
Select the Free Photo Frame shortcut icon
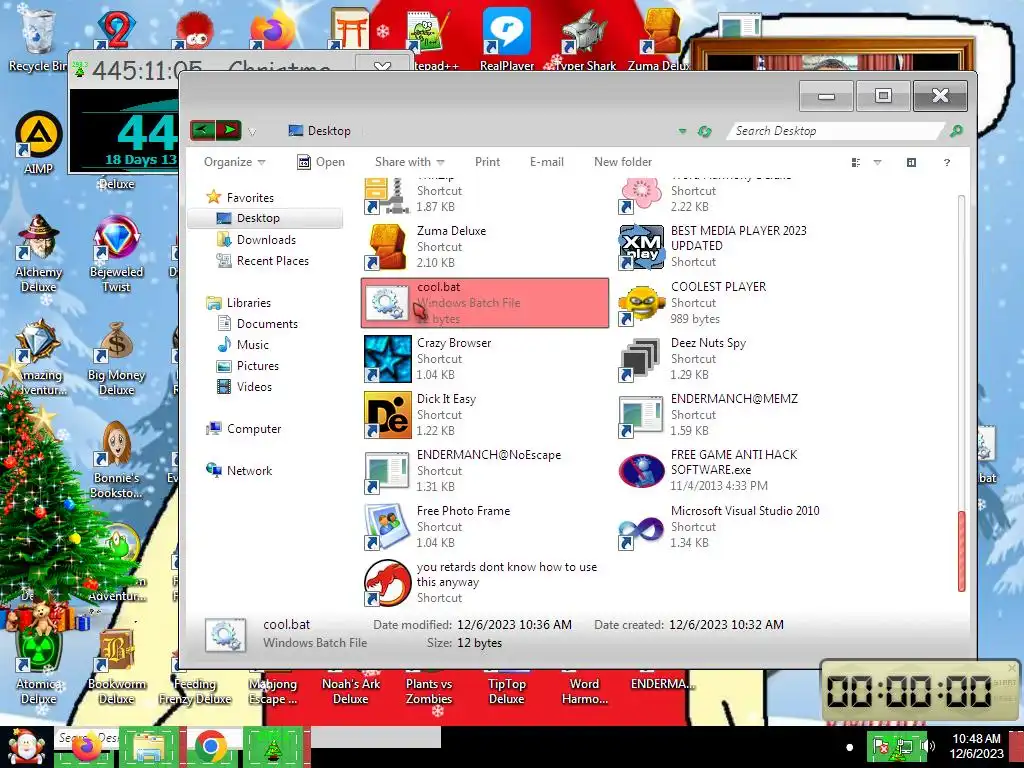387,526
